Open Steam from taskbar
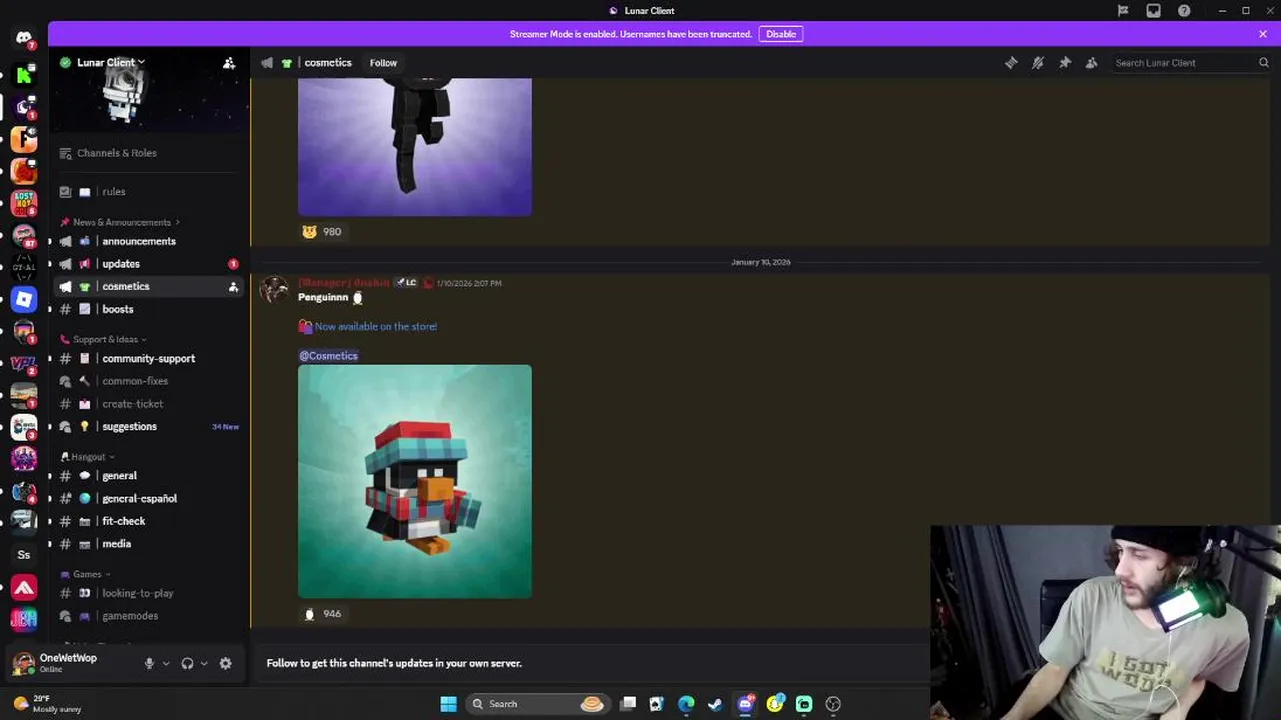Screen dimensions: 1281x720 715,704
